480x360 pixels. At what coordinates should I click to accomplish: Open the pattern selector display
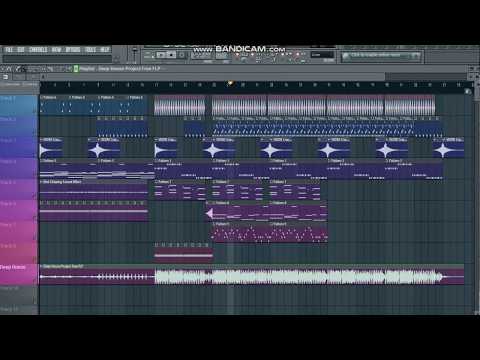pyautogui.click(x=322, y=54)
